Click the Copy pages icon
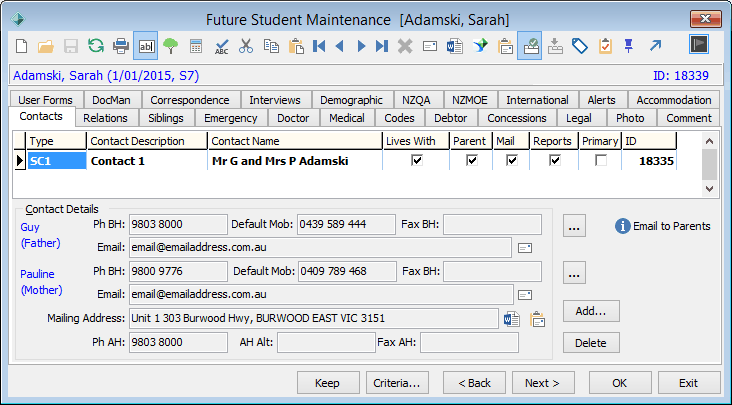732x405 pixels. click(271, 46)
